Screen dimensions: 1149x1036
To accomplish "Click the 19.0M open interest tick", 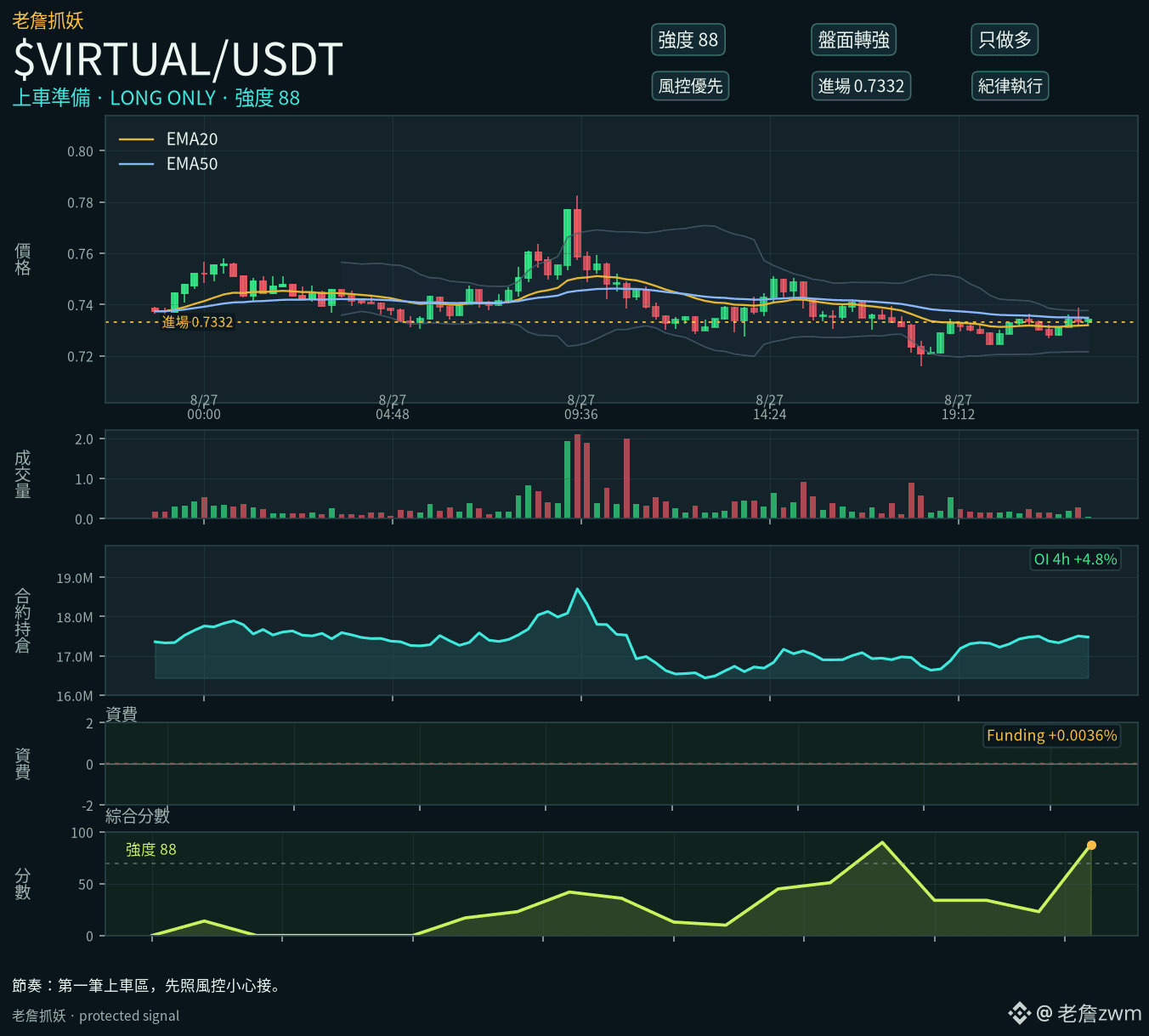I will (75, 578).
